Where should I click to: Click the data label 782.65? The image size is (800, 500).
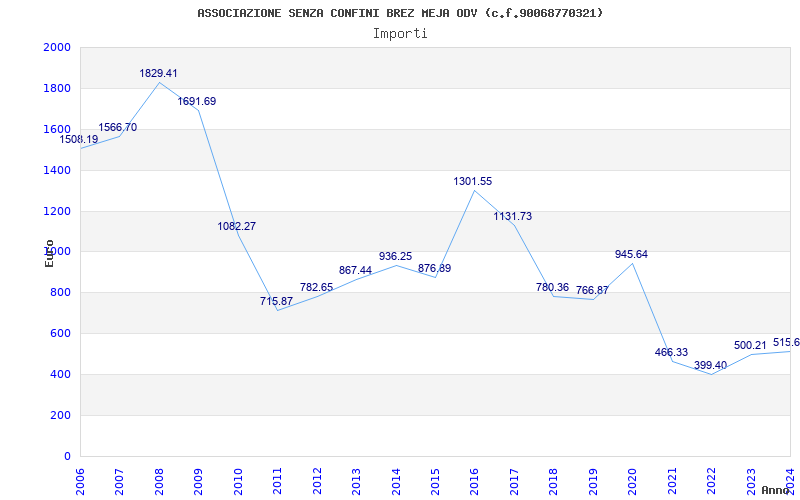(x=316, y=287)
